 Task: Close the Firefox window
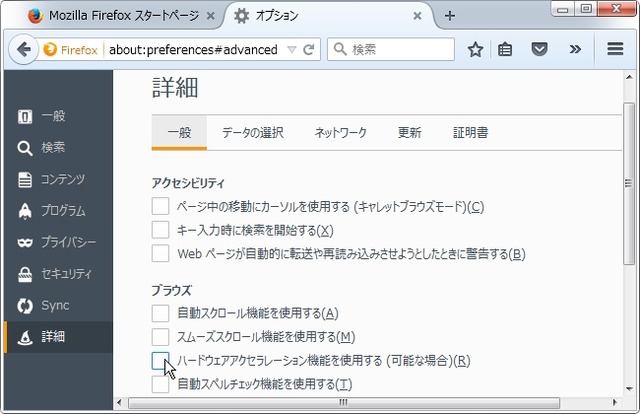click(x=617, y=9)
